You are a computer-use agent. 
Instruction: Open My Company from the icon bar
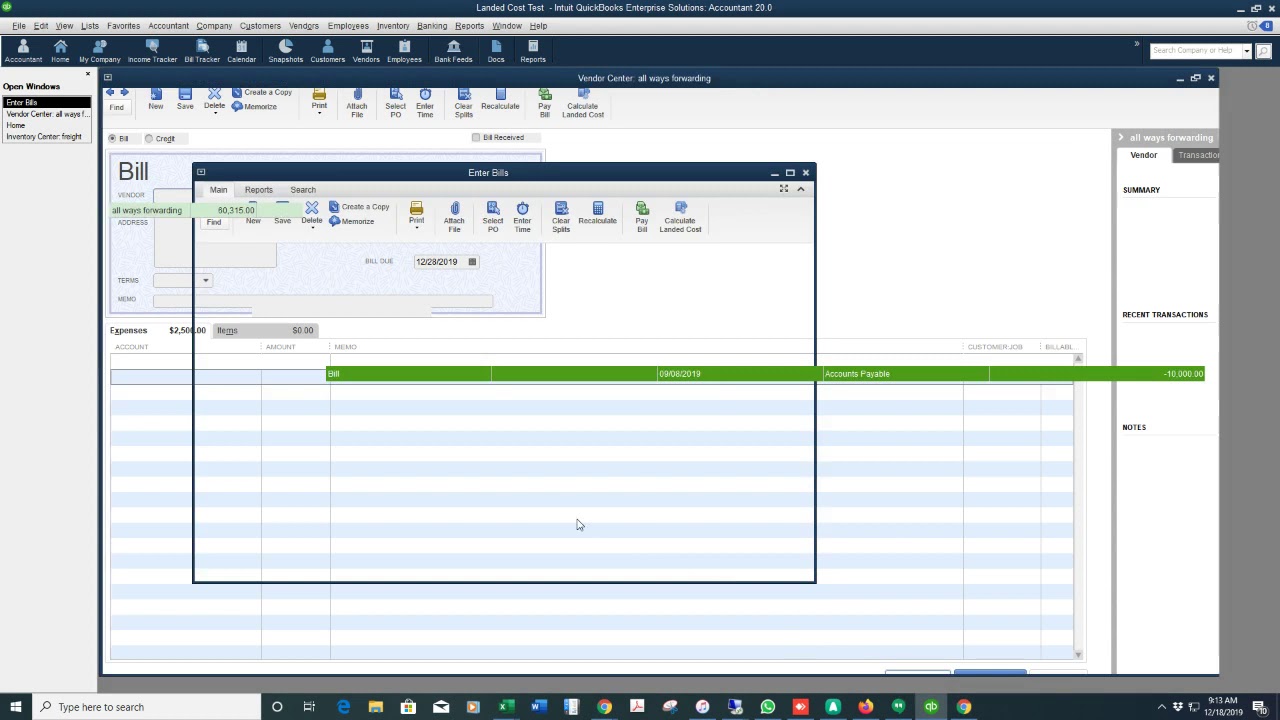pyautogui.click(x=99, y=51)
